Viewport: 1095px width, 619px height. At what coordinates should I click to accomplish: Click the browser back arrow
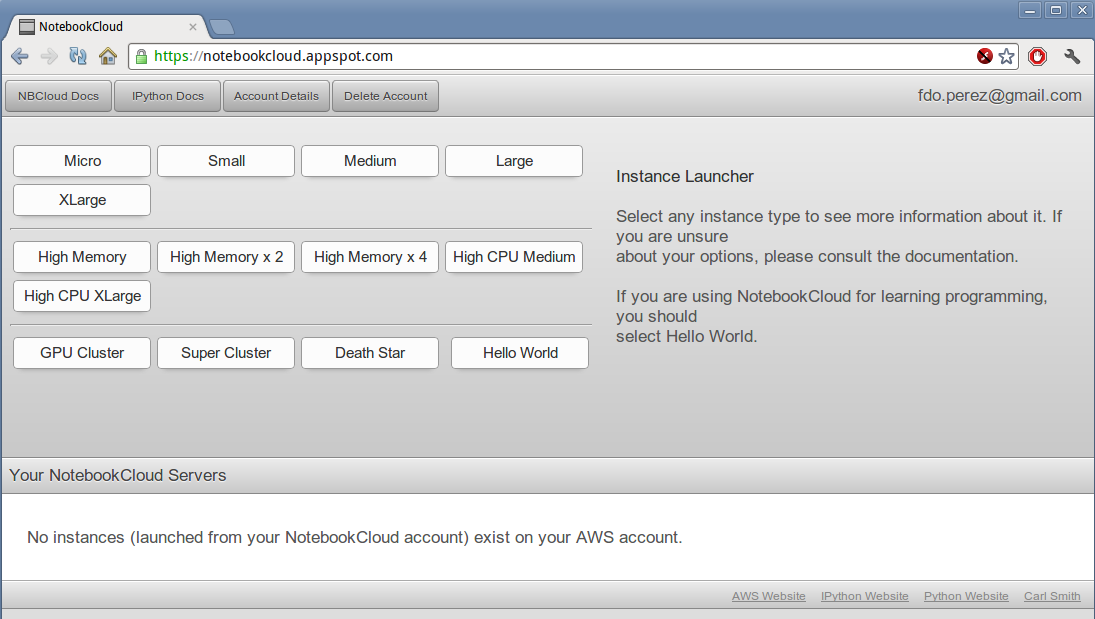click(x=20, y=56)
